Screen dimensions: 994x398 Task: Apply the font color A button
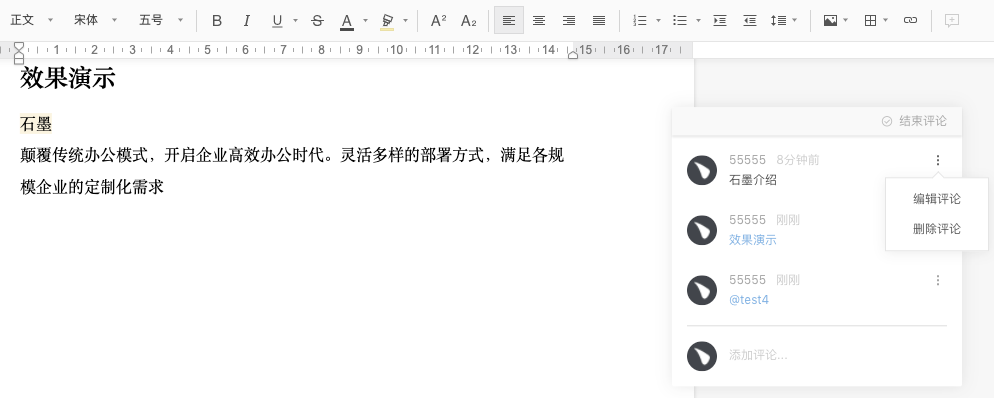click(x=347, y=21)
